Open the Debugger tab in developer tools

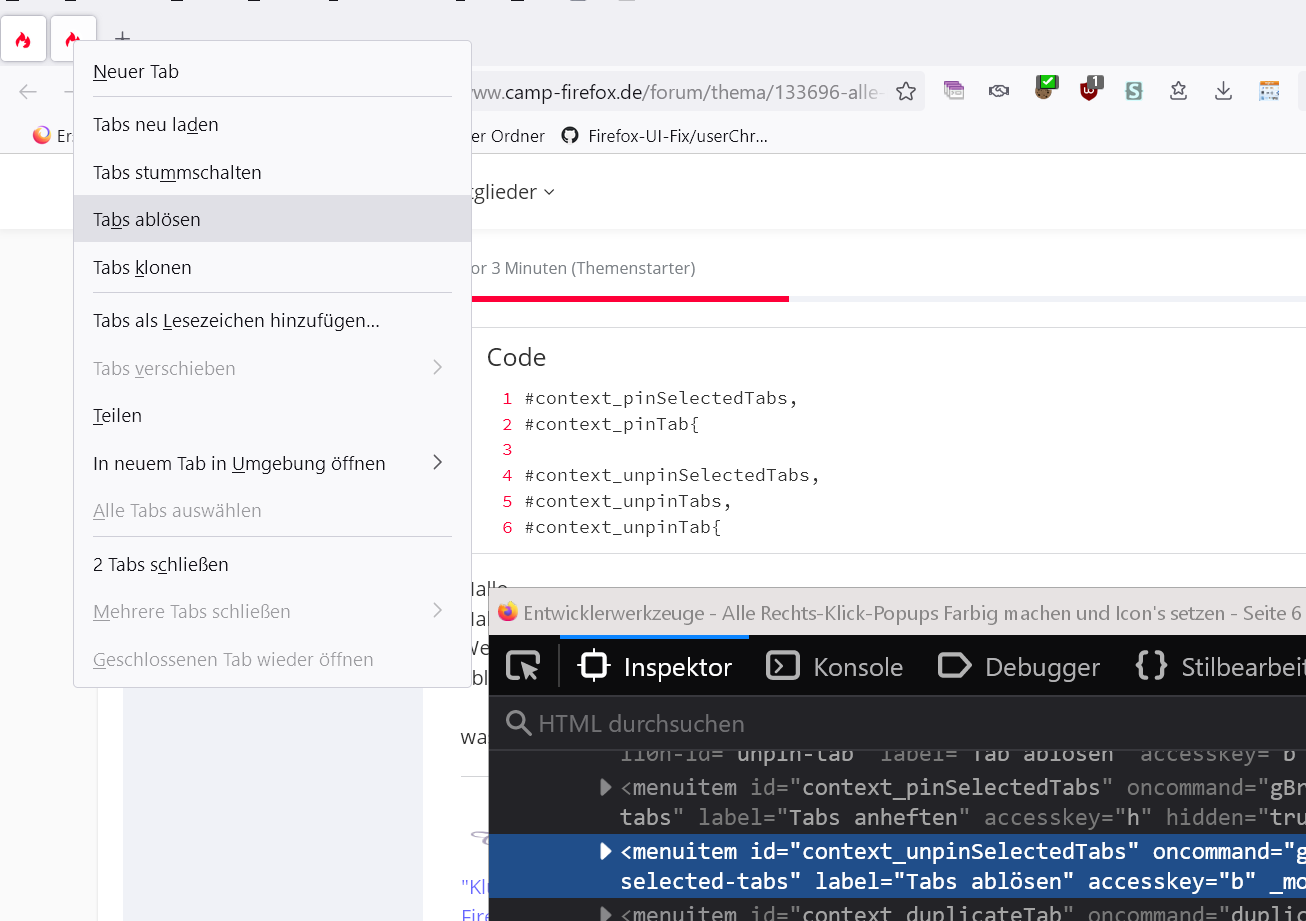click(1019, 667)
